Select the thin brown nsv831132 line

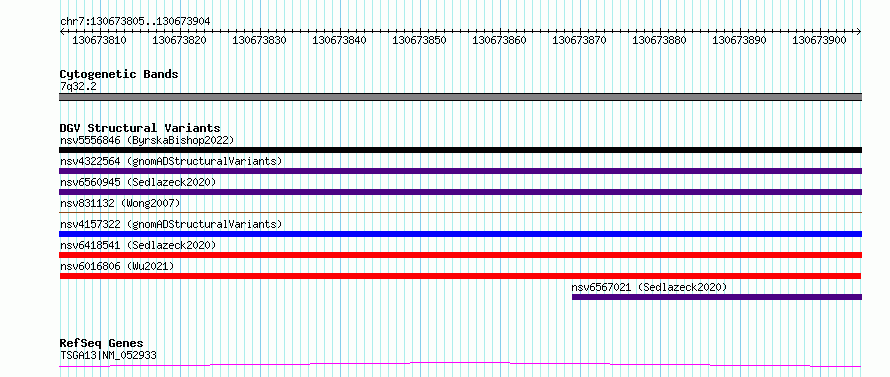(461, 212)
